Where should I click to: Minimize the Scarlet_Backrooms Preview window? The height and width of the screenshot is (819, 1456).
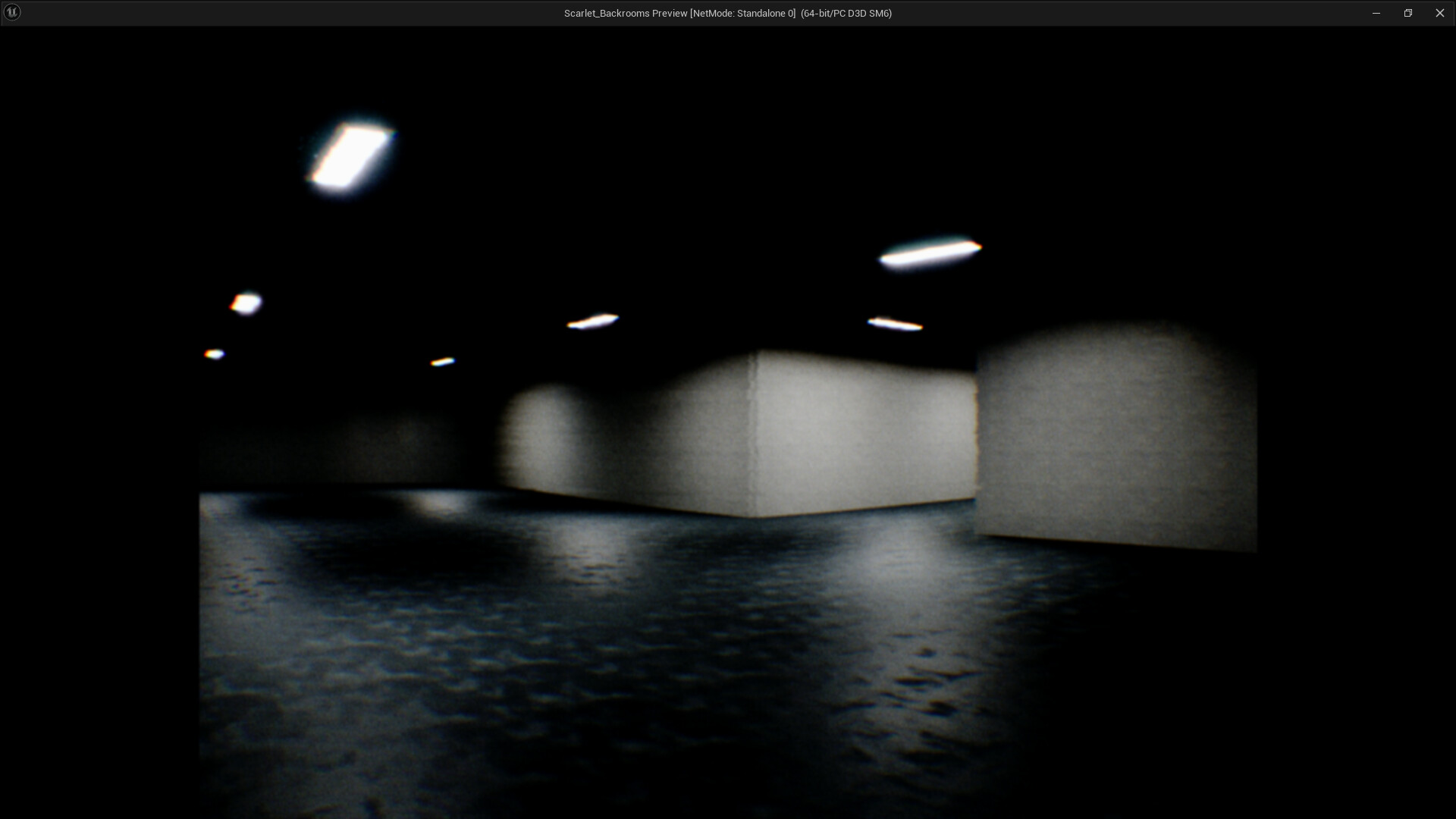pos(1376,12)
